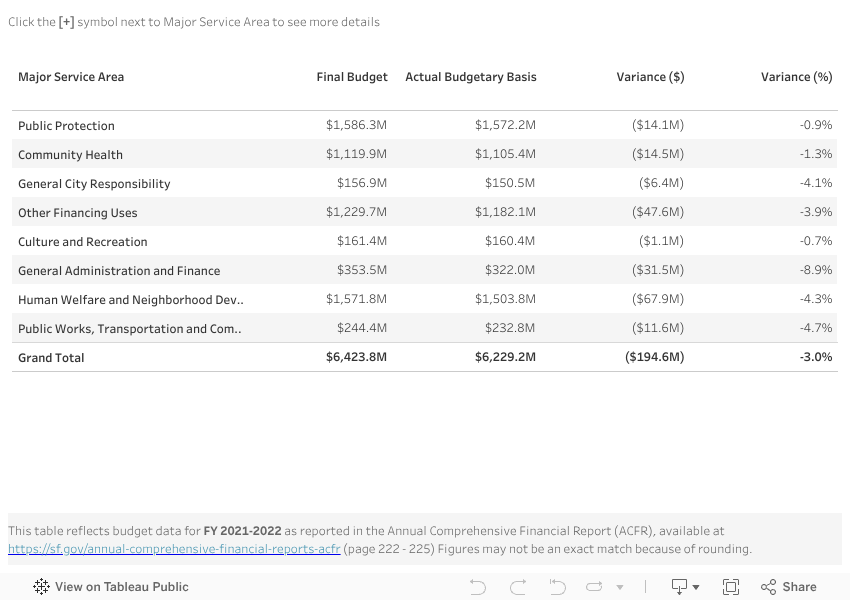Click the Share icon
The width and height of the screenshot is (850, 600).
(789, 587)
